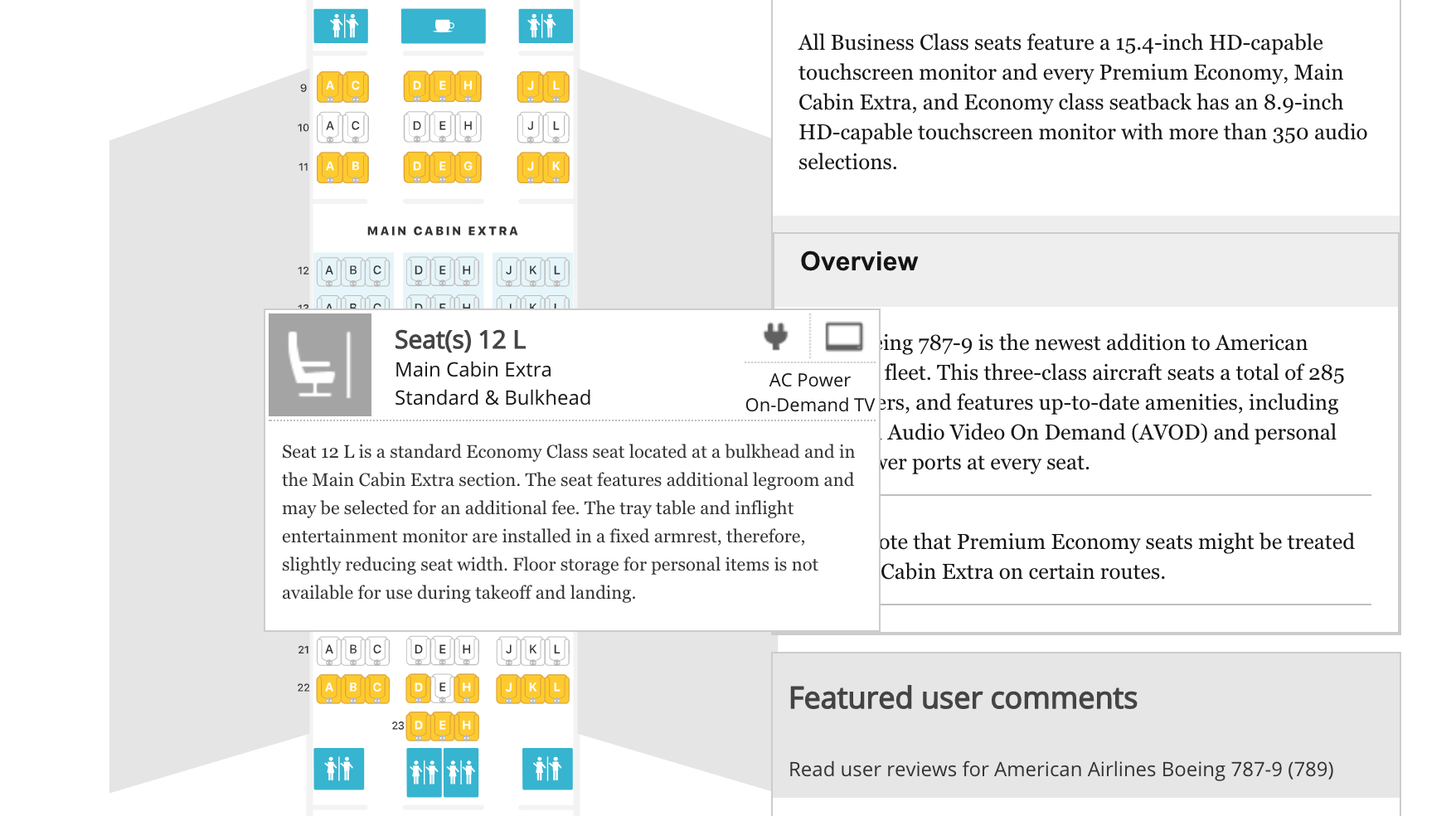This screenshot has width=1456, height=816.
Task: Click the galley coffee cup icon
Action: [x=443, y=26]
